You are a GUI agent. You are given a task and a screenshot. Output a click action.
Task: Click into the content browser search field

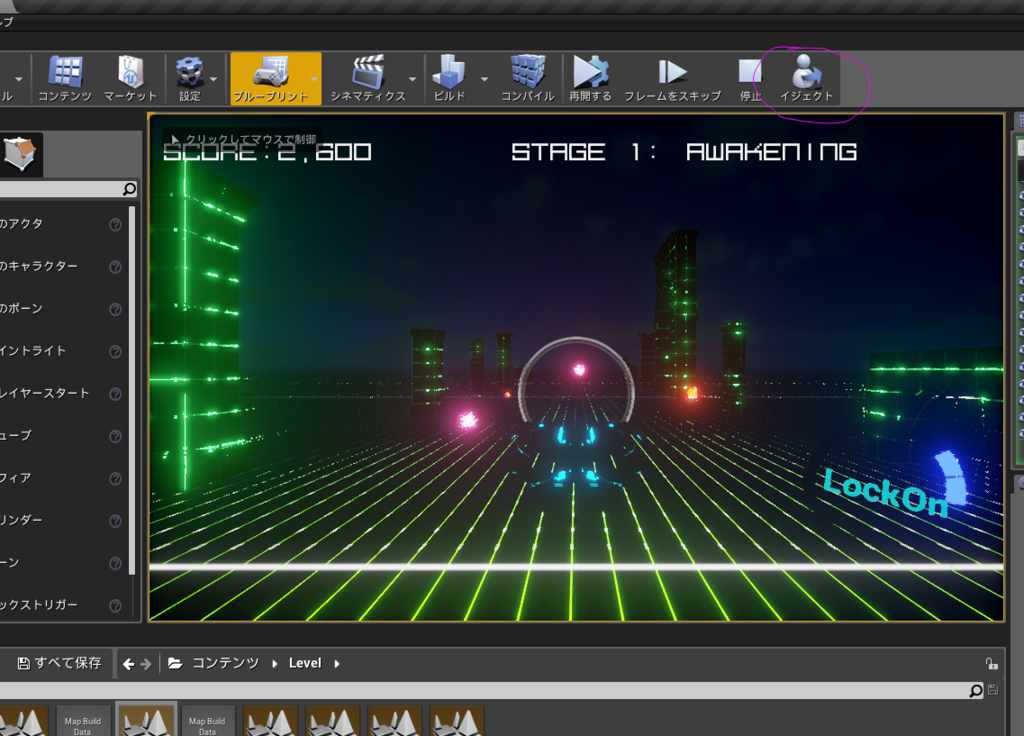pos(483,690)
